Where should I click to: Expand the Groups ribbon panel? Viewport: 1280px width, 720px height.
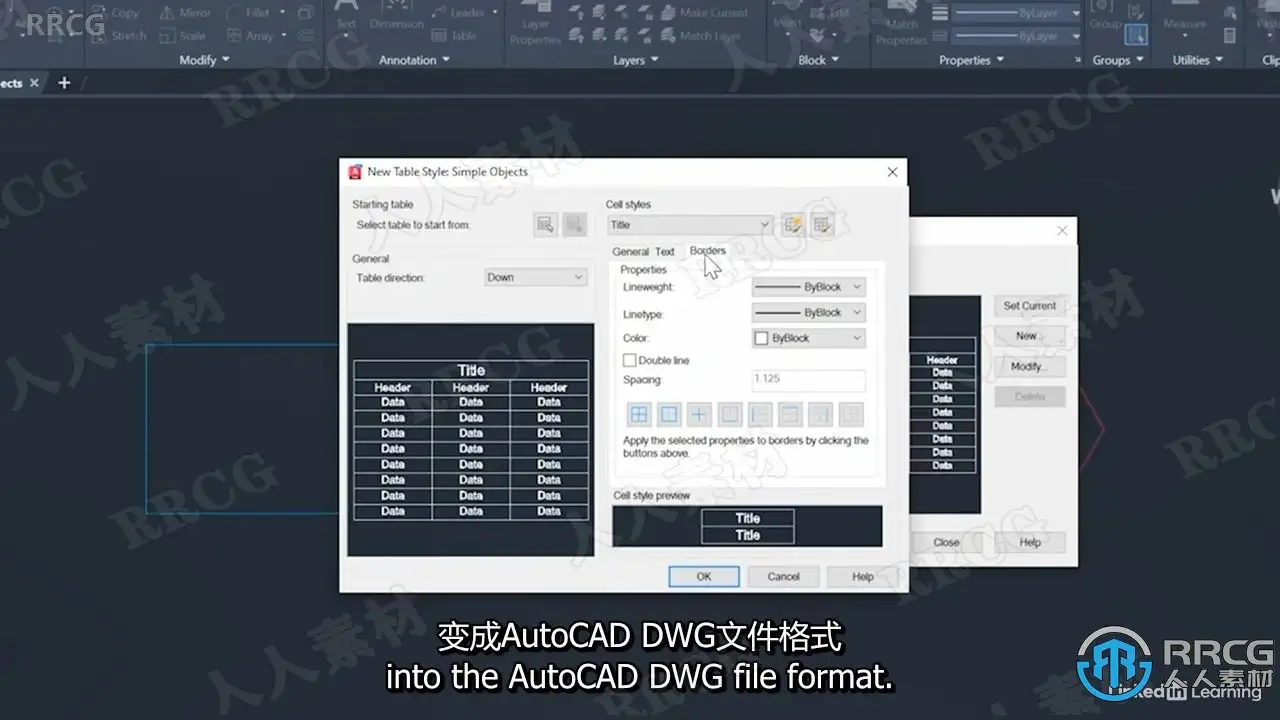click(1118, 60)
